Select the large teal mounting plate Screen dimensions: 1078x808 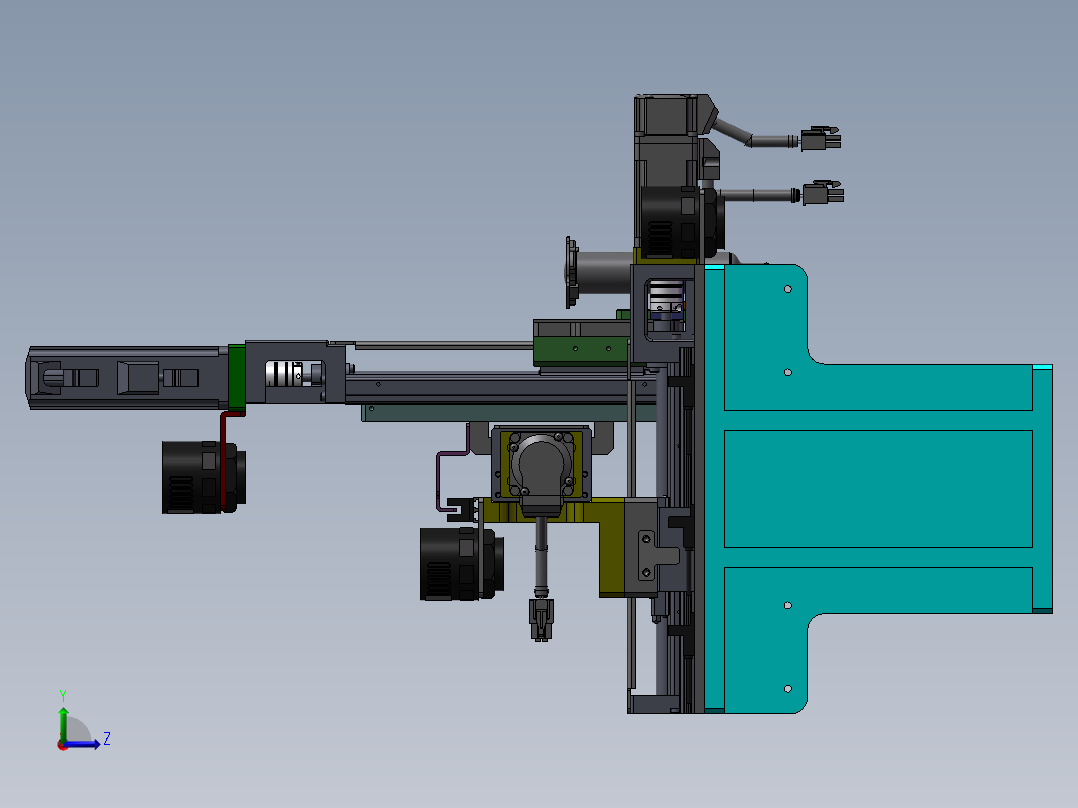877,488
